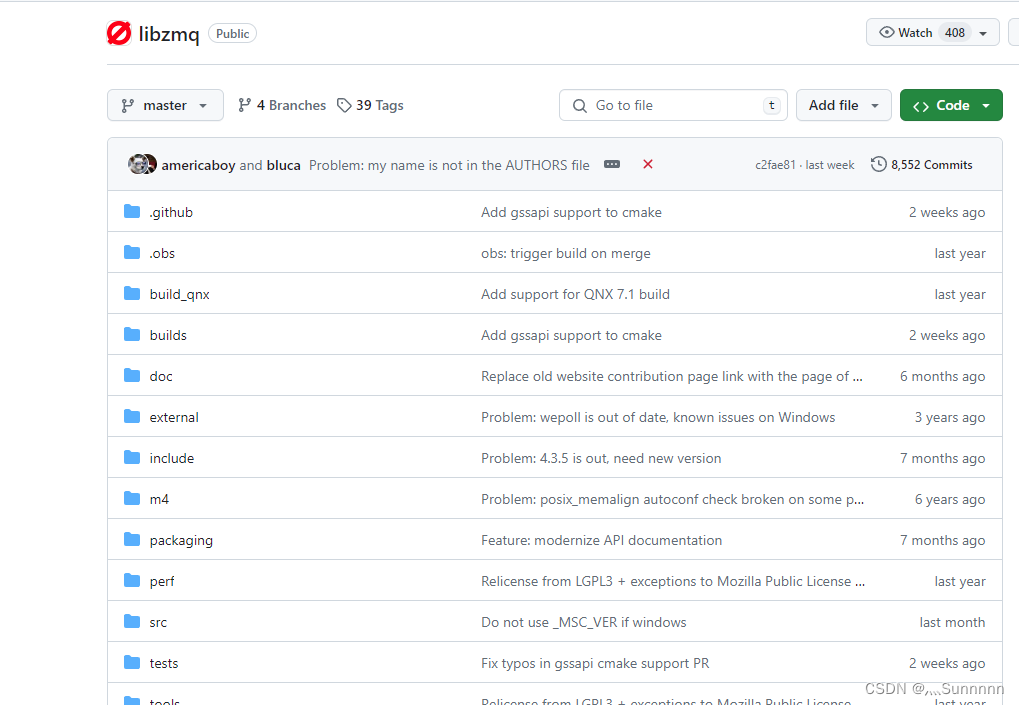Screen dimensions: 1019x705
Task: Click the americaboy and bluca avatar thumbnail
Action: (142, 164)
